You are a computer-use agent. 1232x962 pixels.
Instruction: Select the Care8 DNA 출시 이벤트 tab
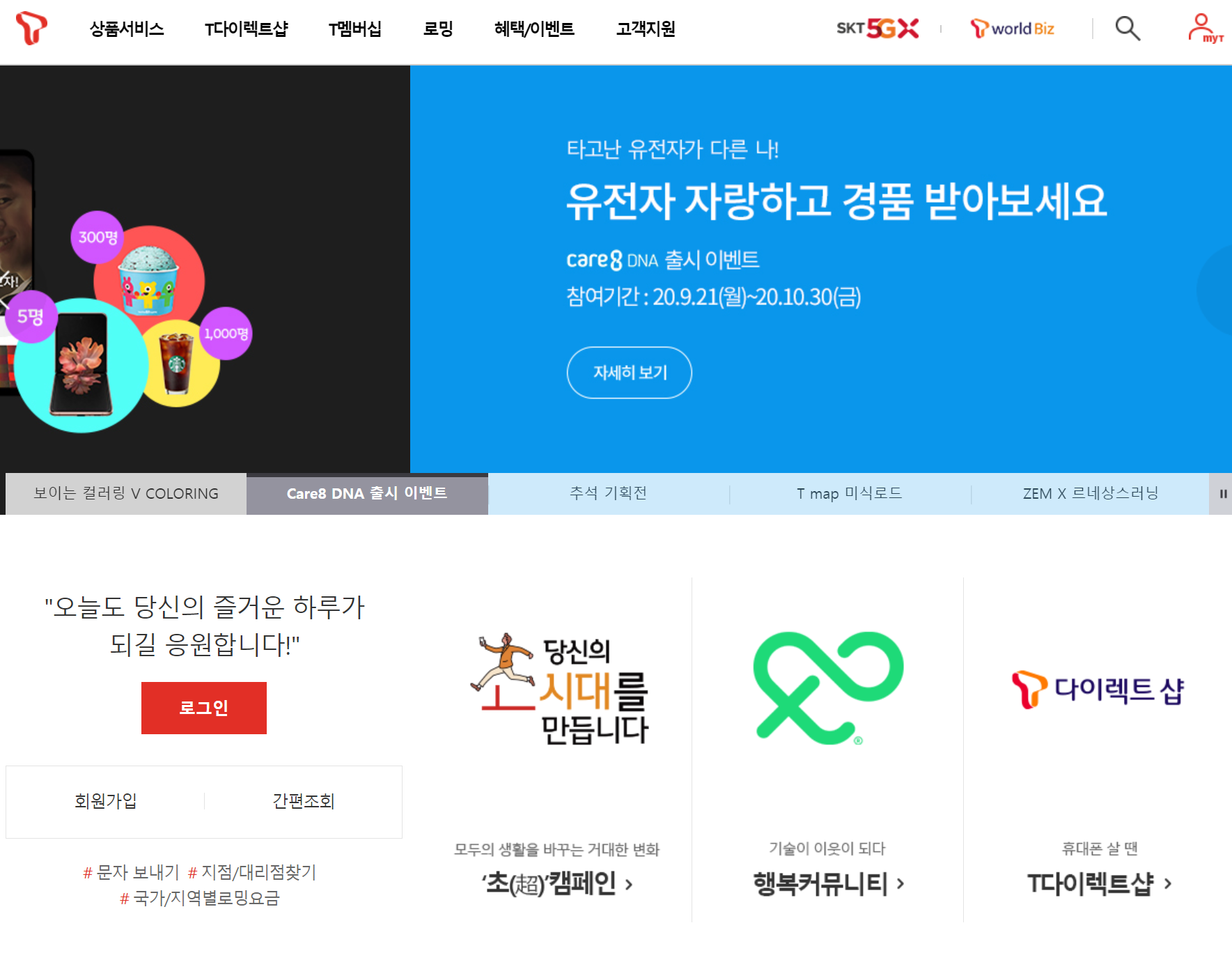[x=367, y=494]
